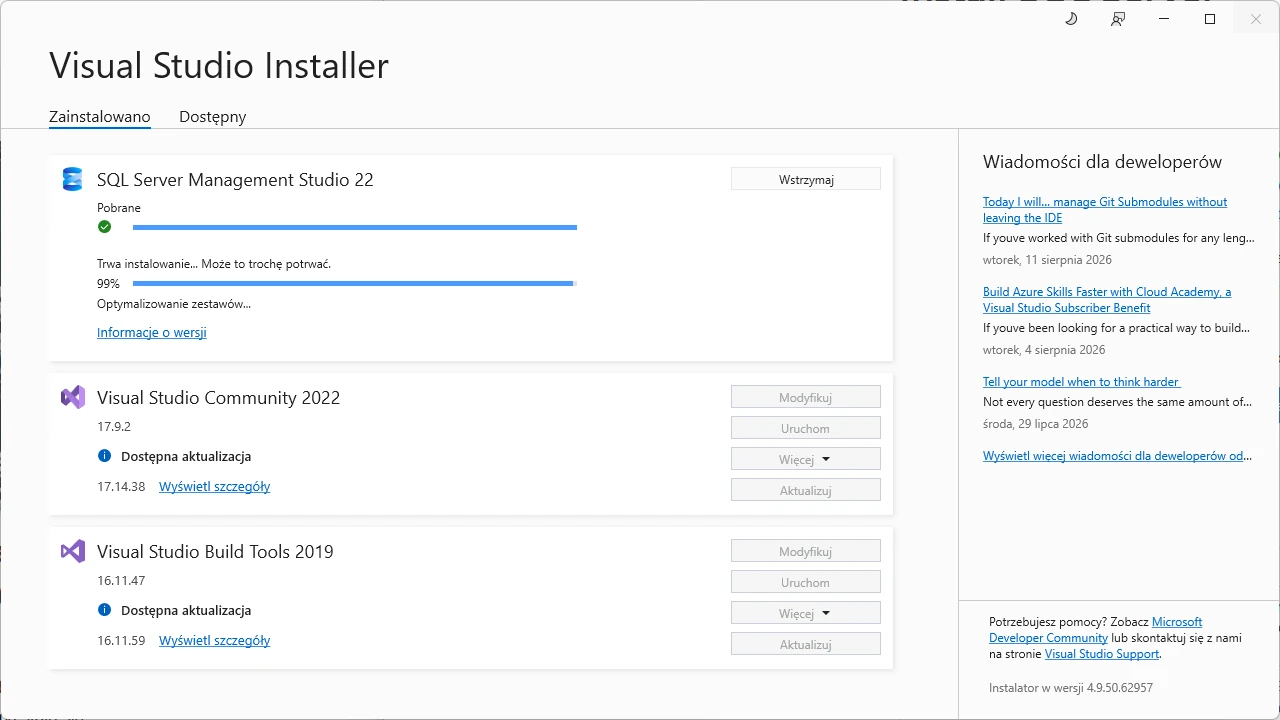
Task: Click the Wiadomości dla deweloperów heading
Action: [1102, 162]
